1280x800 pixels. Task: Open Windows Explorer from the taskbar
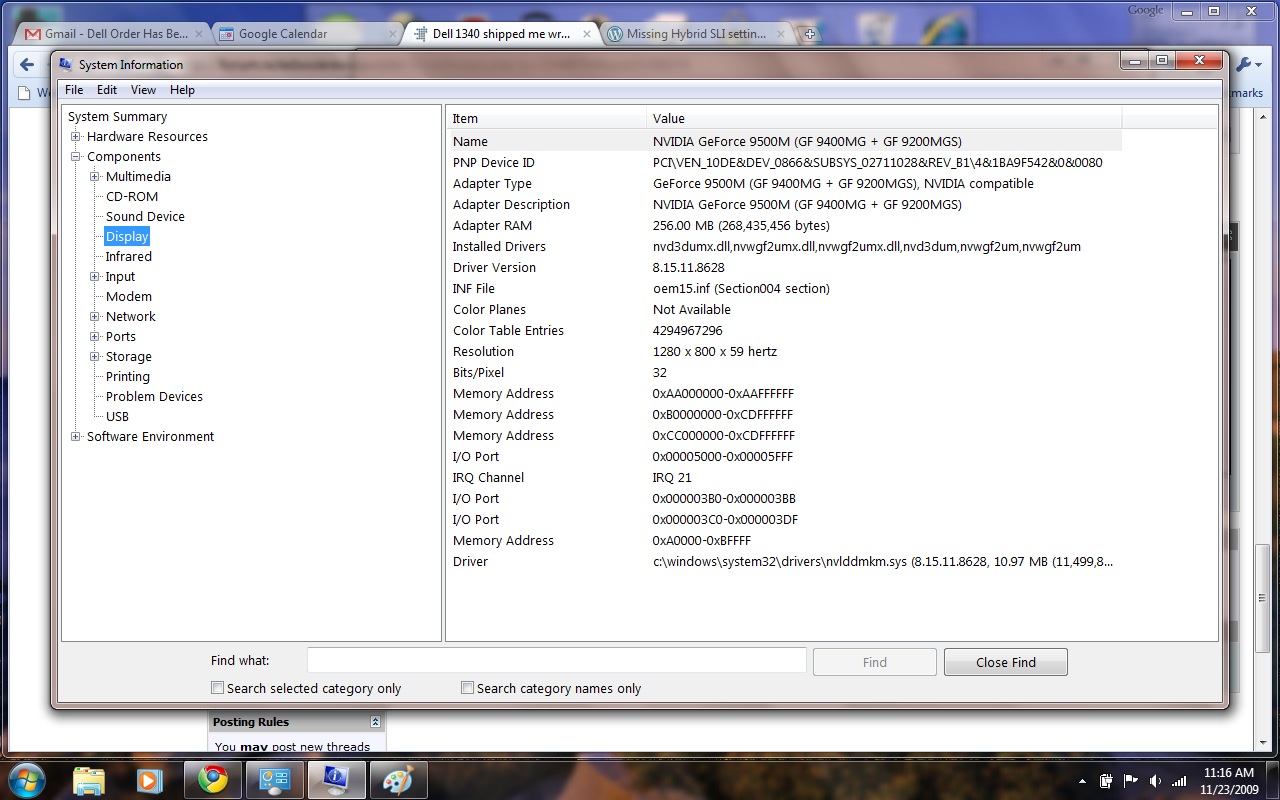(x=89, y=780)
